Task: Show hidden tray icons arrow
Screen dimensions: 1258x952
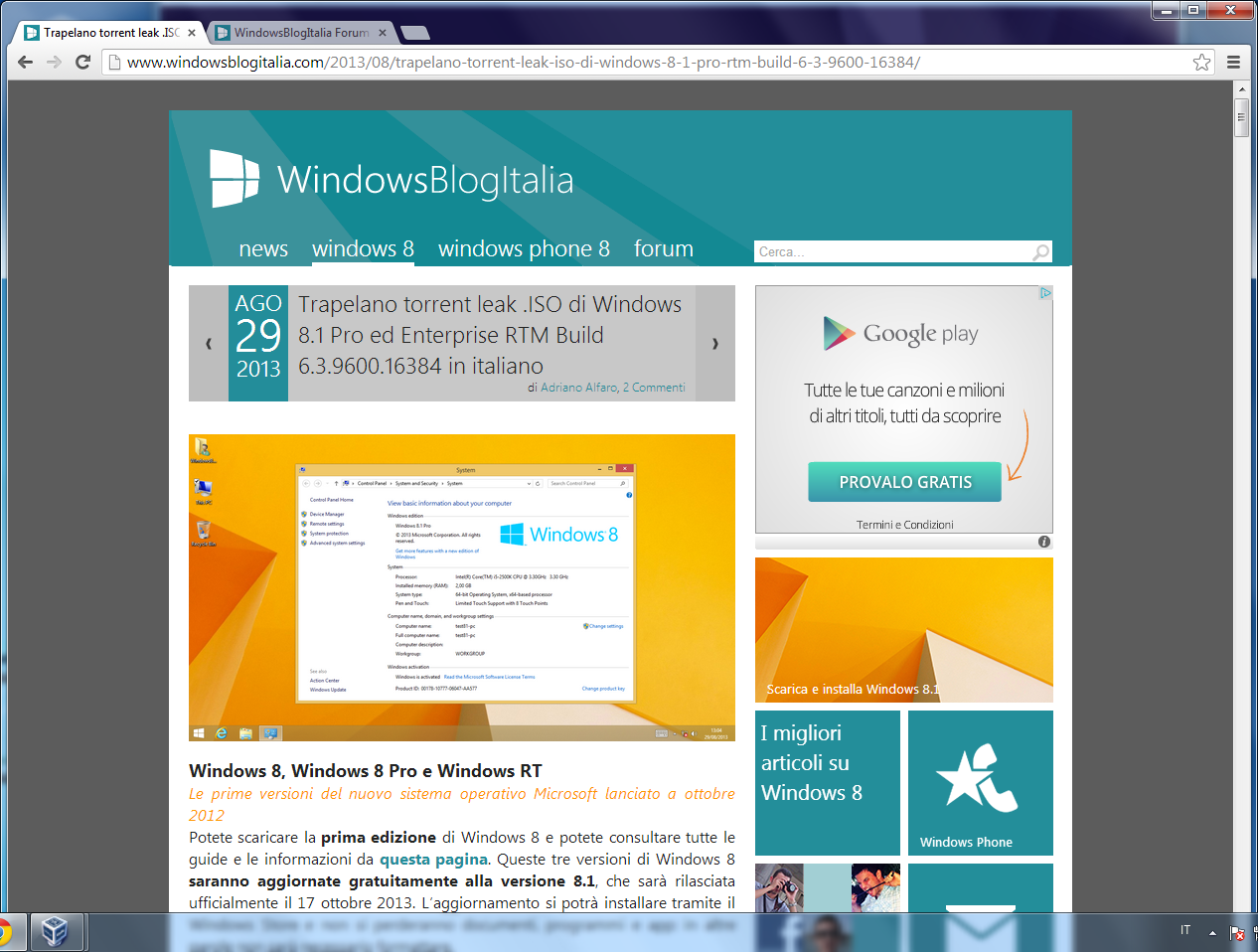Action: [1212, 932]
